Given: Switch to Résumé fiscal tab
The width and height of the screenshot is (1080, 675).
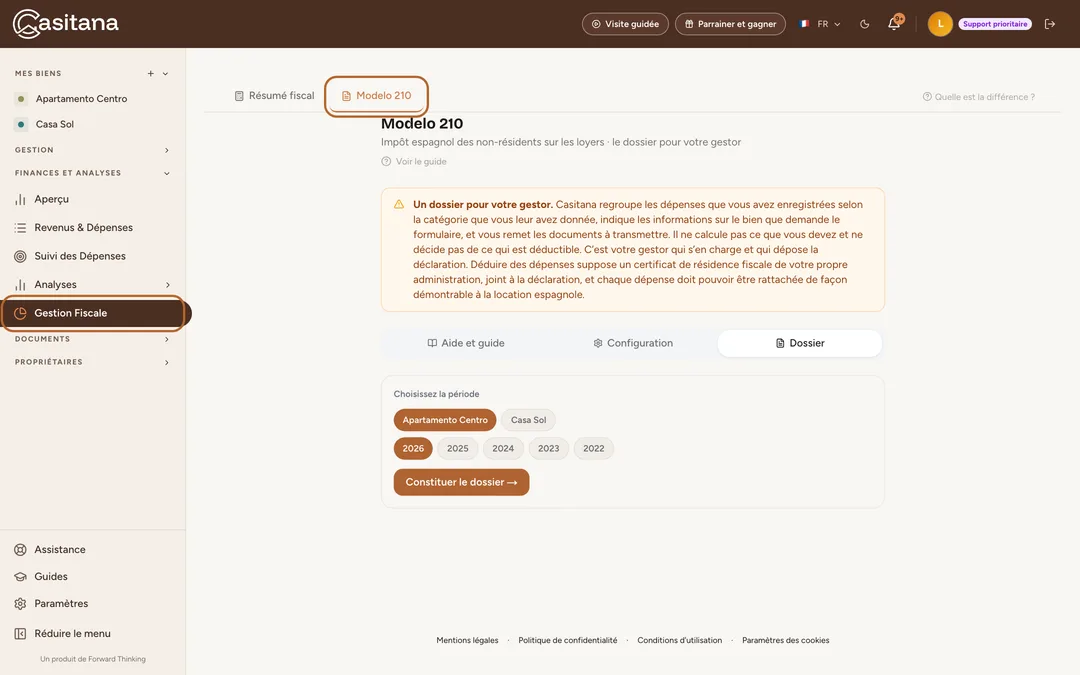Looking at the screenshot, I should click(x=274, y=96).
